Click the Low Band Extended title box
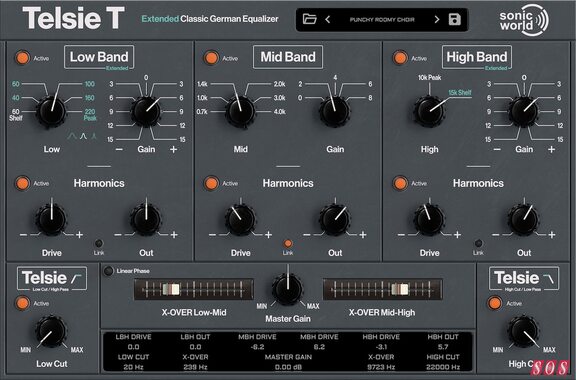 [99, 57]
